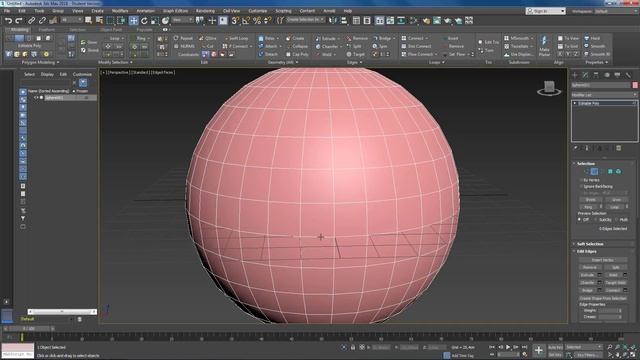The height and width of the screenshot is (360, 640).
Task: Click the large Set Key plus button
Action: coord(539,350)
